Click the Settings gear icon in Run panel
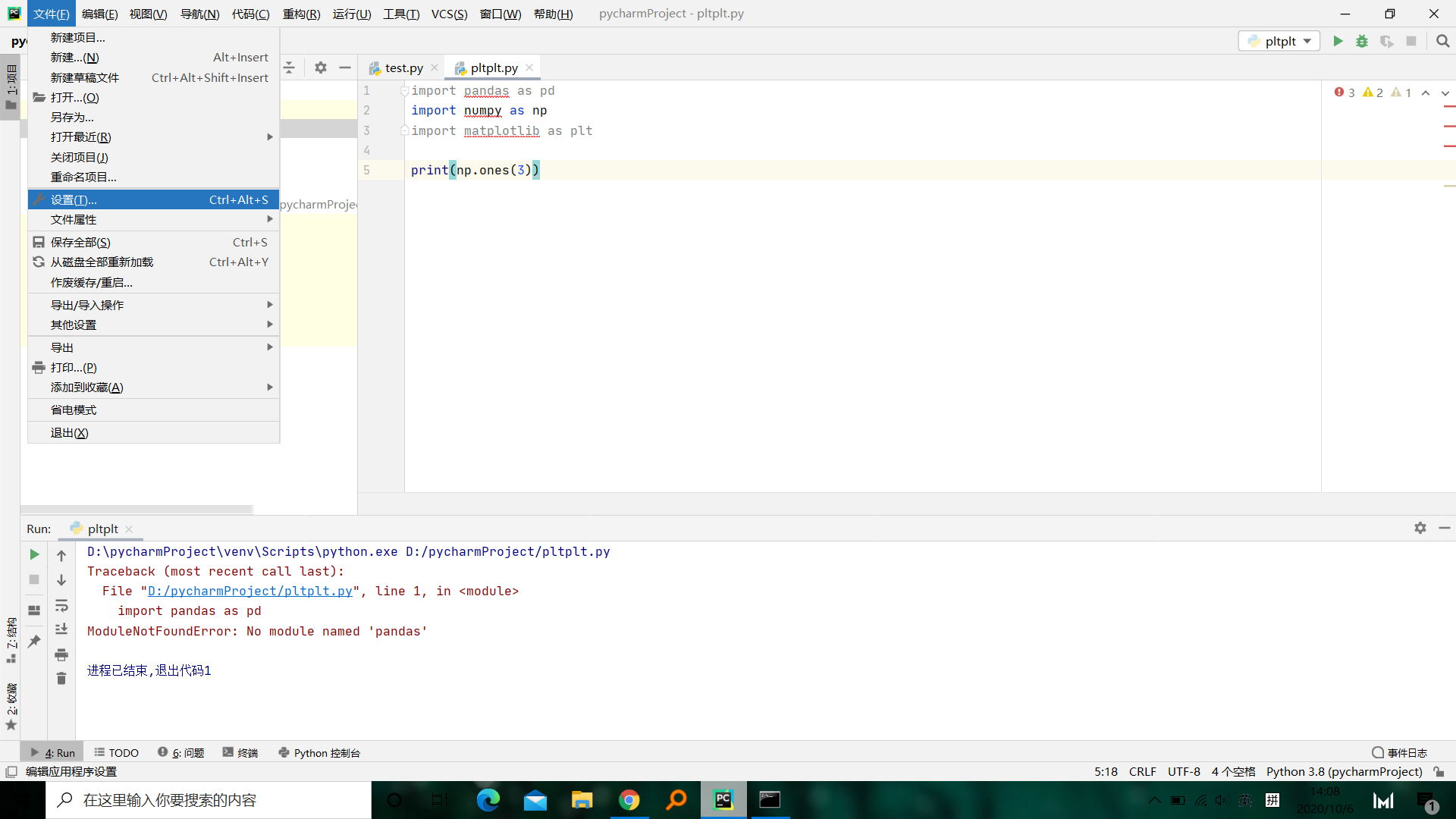The image size is (1456, 819). (x=1420, y=528)
